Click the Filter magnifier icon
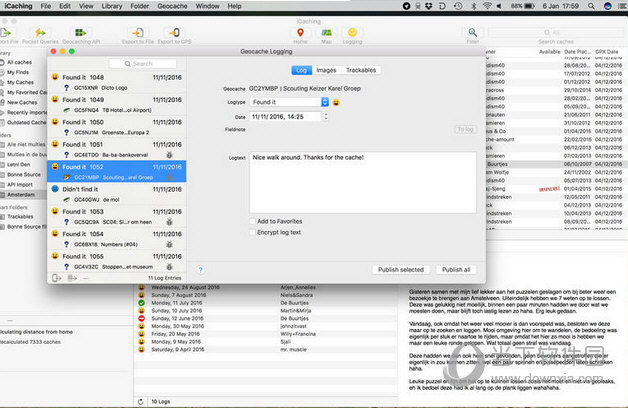The height and width of the screenshot is (408, 628). (x=473, y=32)
